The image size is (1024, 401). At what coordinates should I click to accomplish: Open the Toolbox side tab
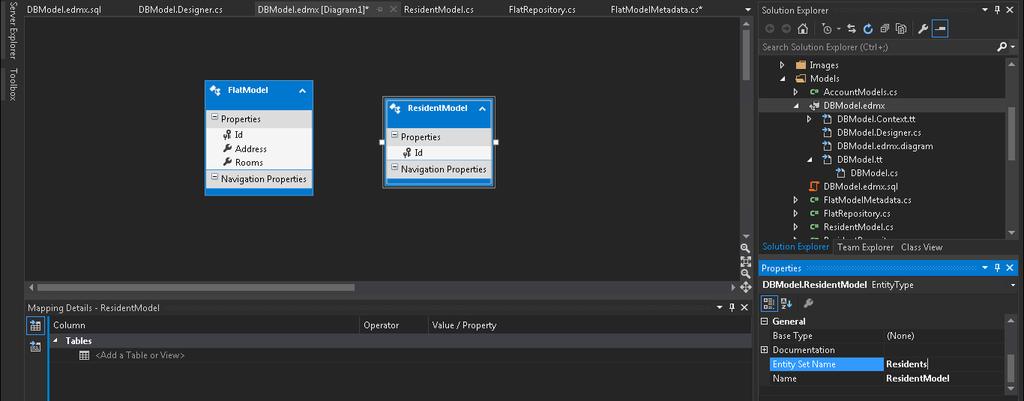12,84
